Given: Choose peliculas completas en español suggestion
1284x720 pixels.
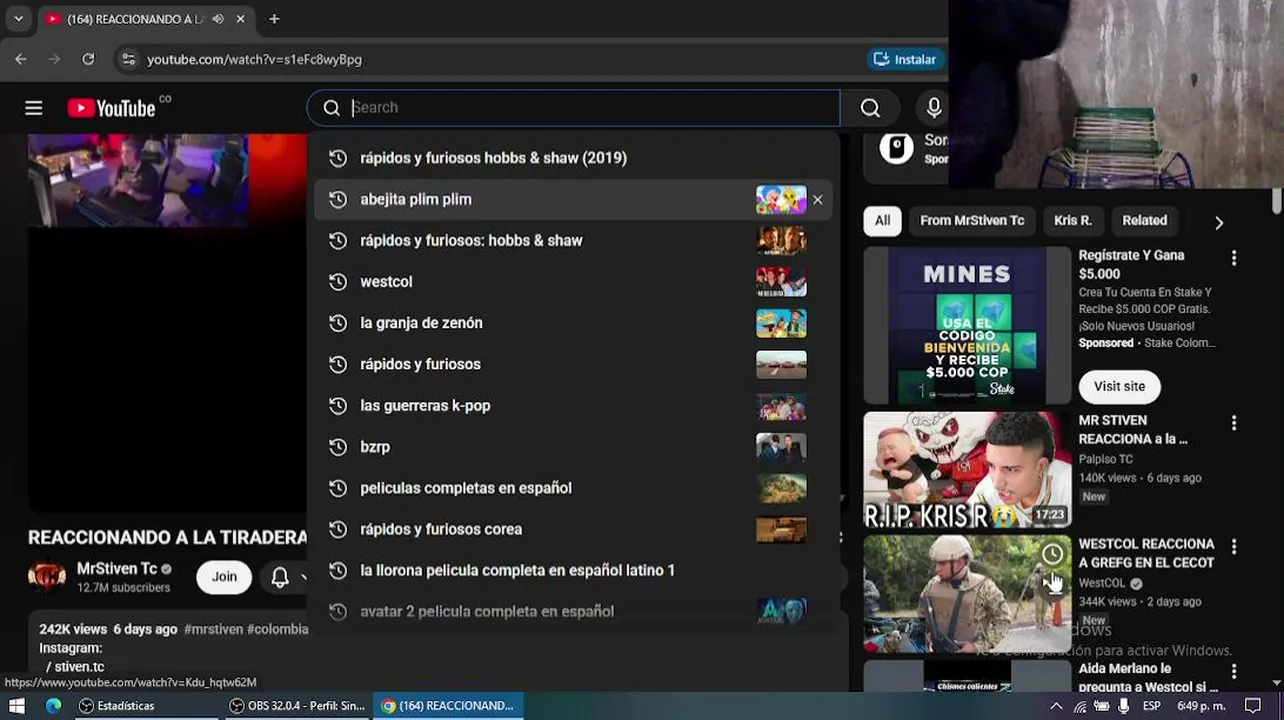Looking at the screenshot, I should pyautogui.click(x=573, y=488).
